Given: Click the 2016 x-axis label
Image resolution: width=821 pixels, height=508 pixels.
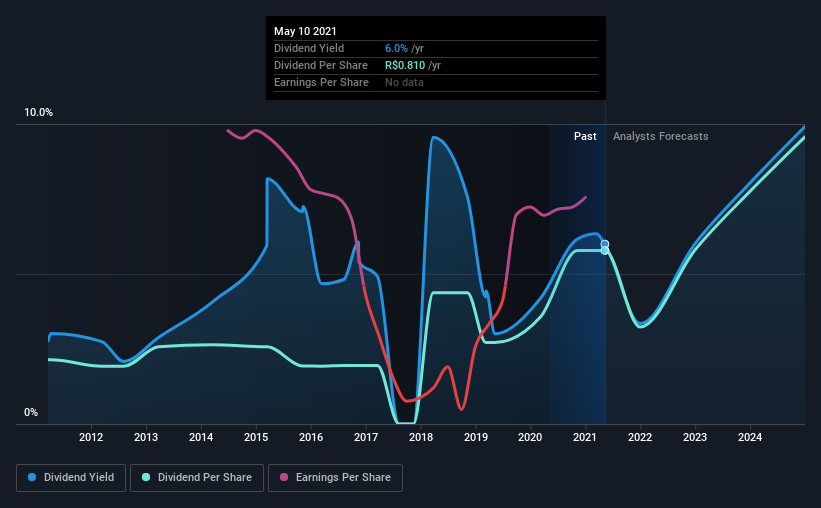Looking at the screenshot, I should pos(311,437).
